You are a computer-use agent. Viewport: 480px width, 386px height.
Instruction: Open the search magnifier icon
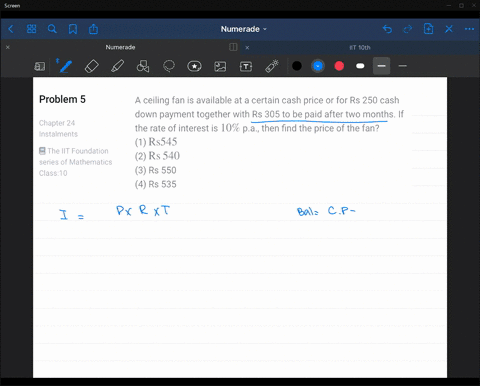52,29
